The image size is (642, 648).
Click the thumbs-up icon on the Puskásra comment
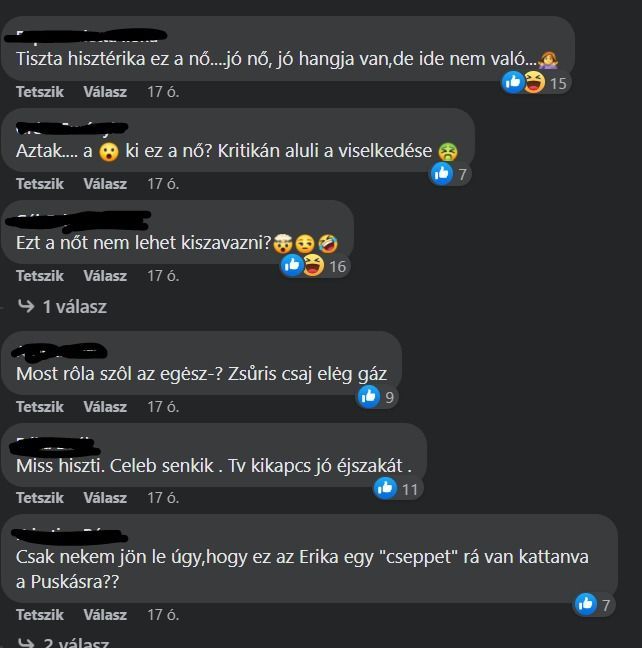pyautogui.click(x=586, y=604)
